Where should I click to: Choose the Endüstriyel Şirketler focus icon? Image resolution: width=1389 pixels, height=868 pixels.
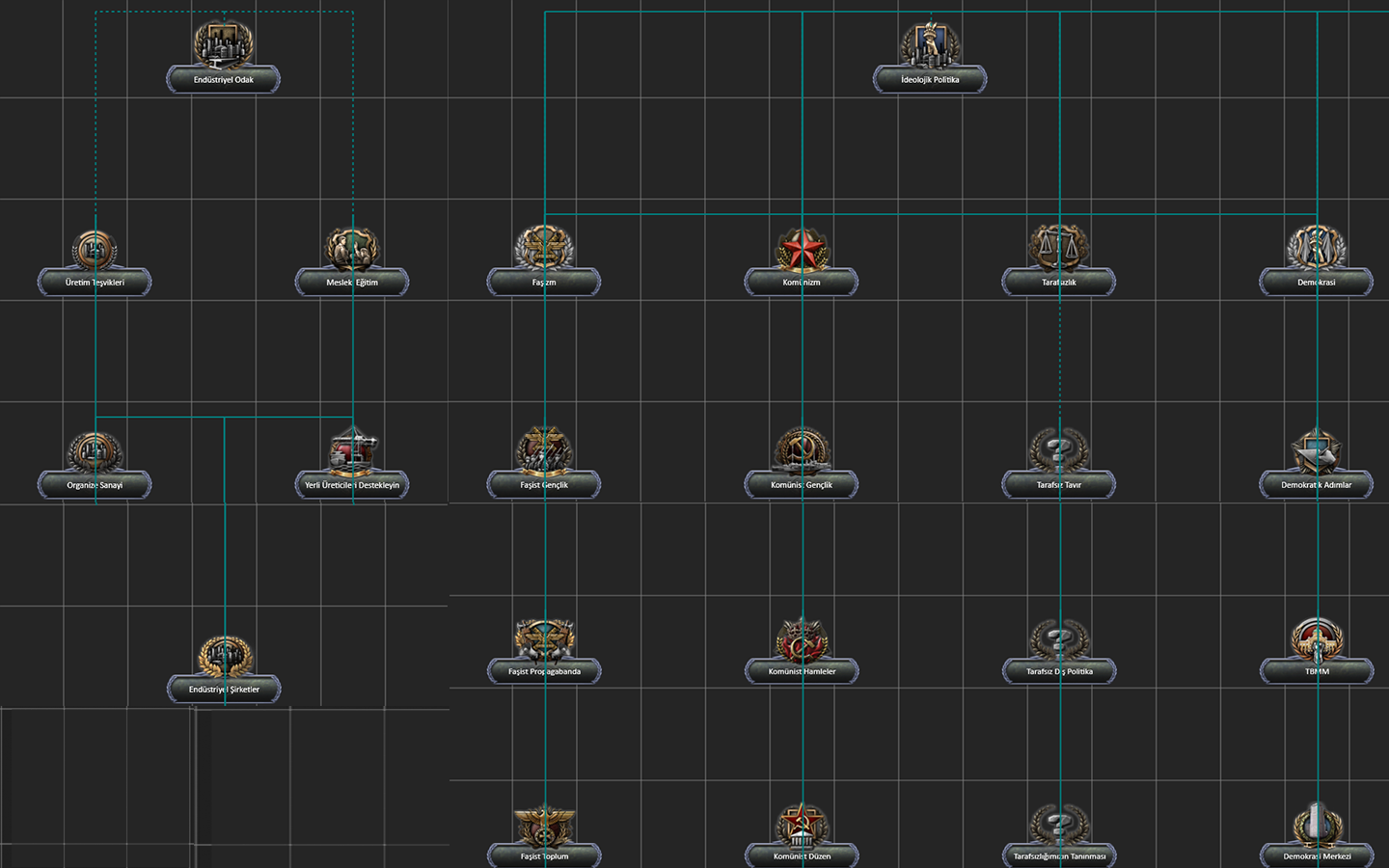coord(225,655)
